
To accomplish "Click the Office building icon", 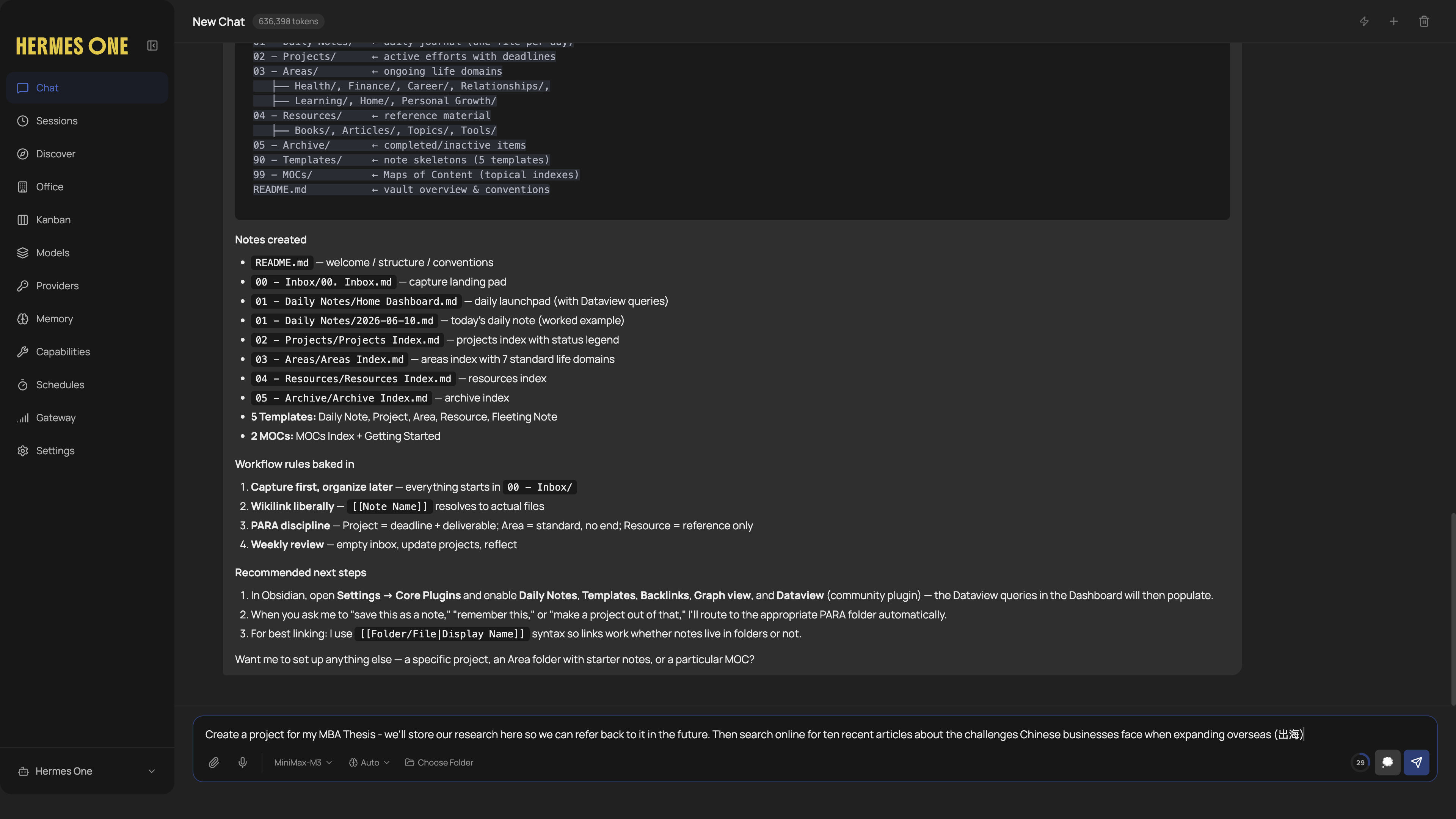I will (x=23, y=187).
